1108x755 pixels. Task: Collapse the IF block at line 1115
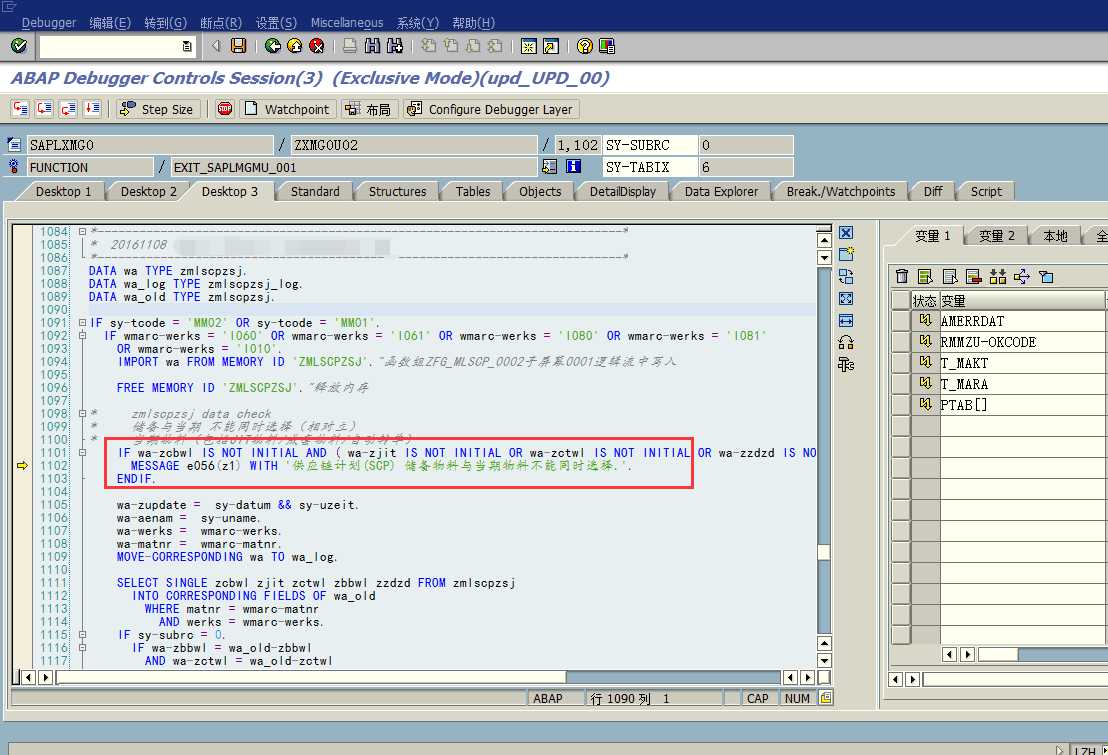coord(83,635)
